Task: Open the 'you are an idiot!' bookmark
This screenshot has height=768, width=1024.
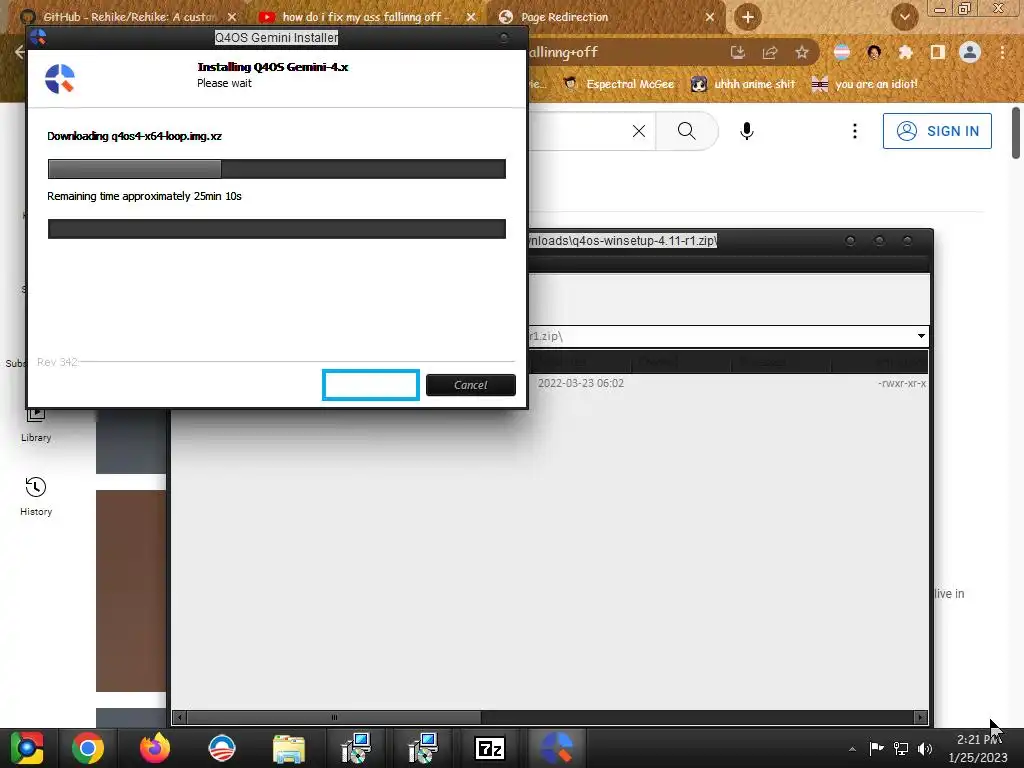Action: pos(864,84)
